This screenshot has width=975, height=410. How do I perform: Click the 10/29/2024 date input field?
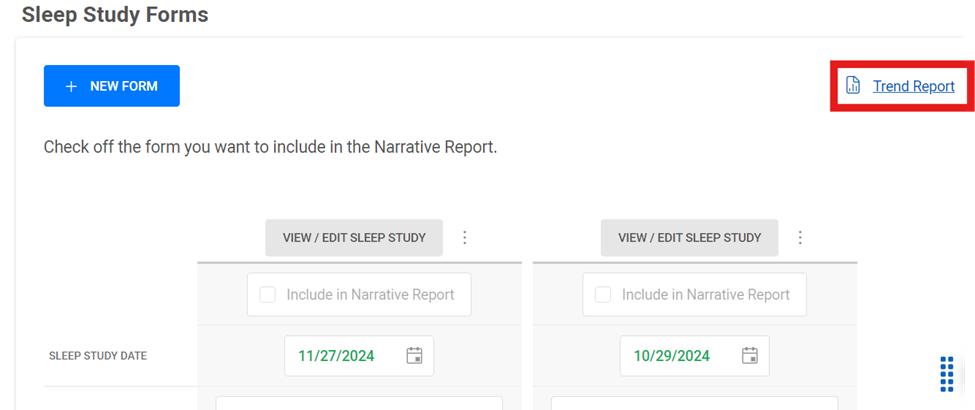point(695,356)
